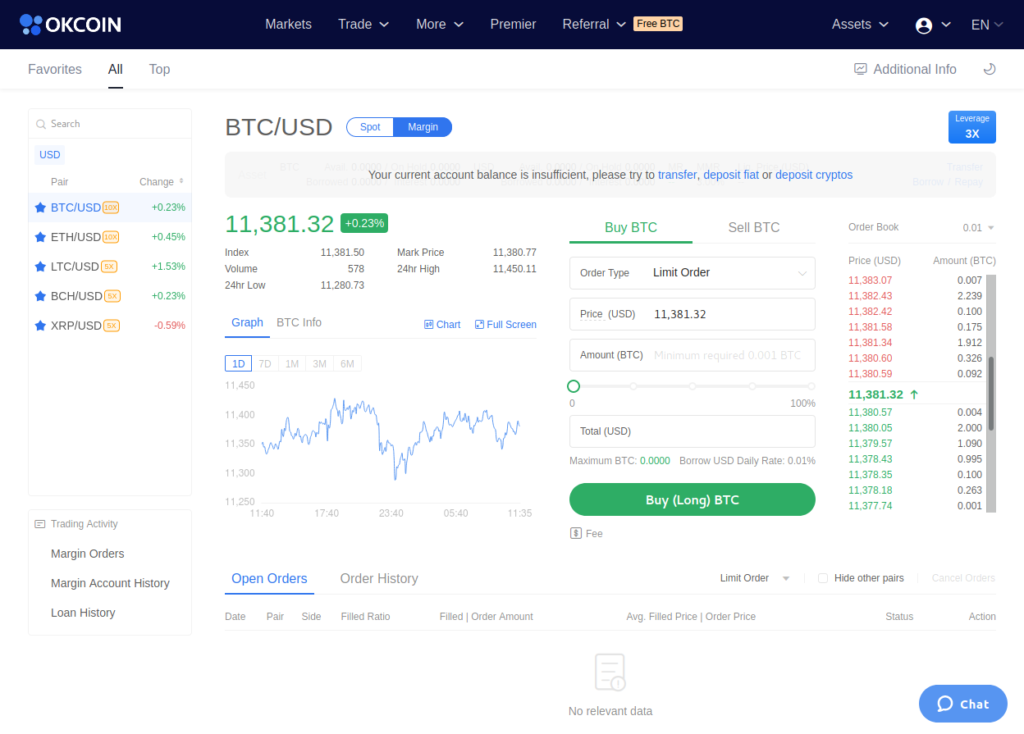Click the 10X badge next to ETH/USD
The image size is (1024, 734).
[111, 237]
